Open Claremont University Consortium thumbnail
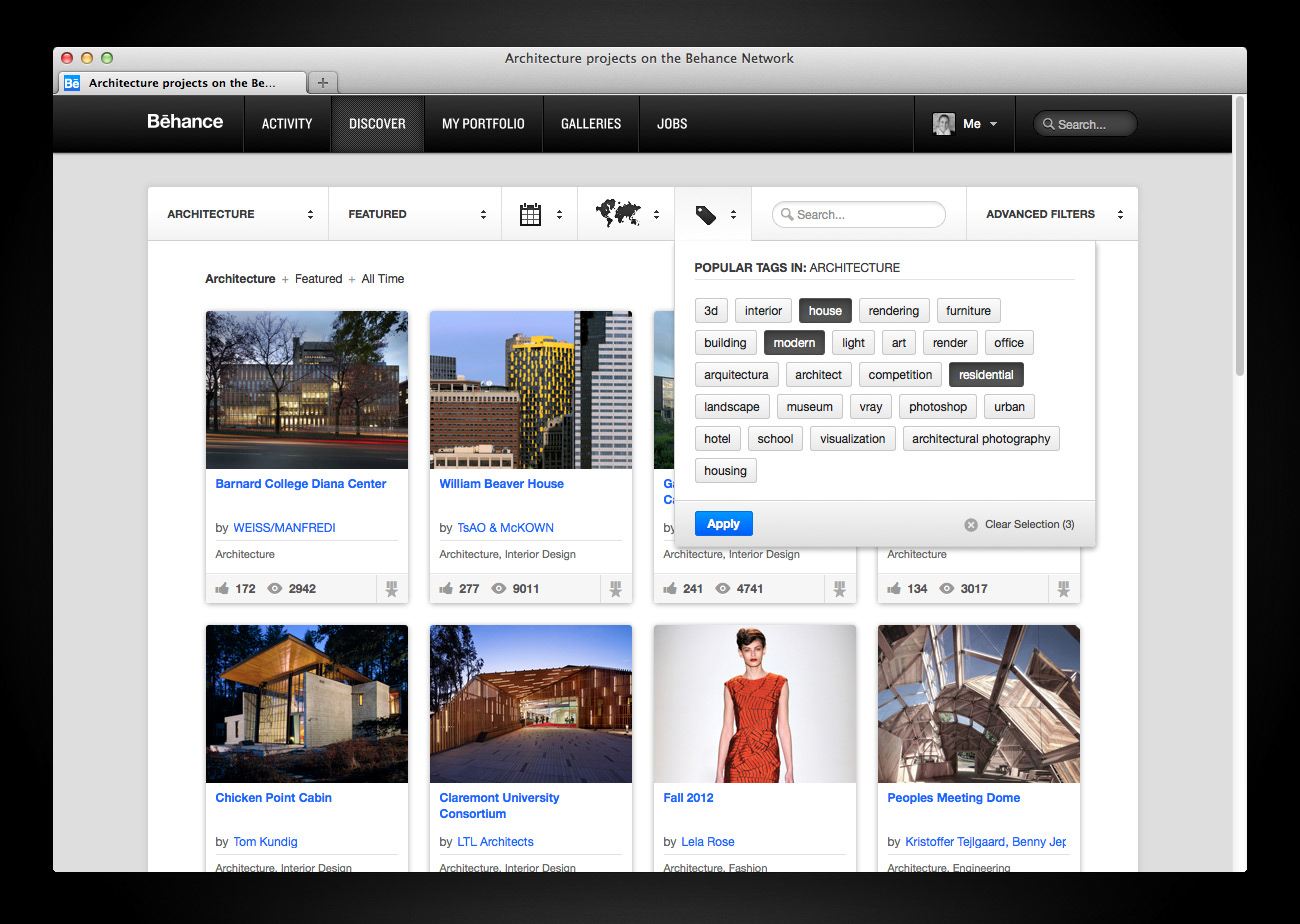Image resolution: width=1300 pixels, height=924 pixels. pos(531,704)
